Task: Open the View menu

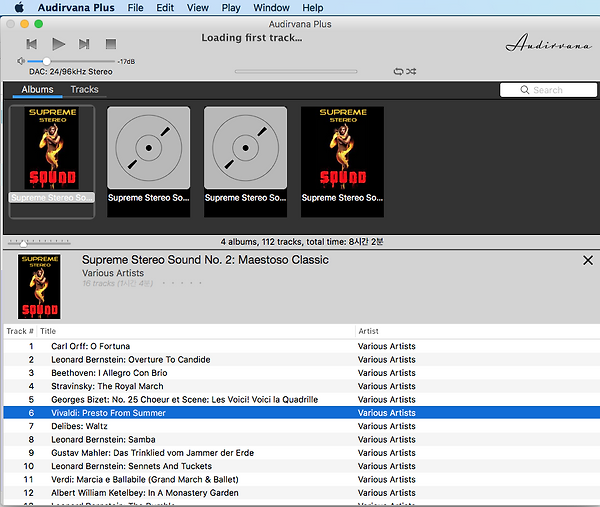Action: tap(197, 8)
